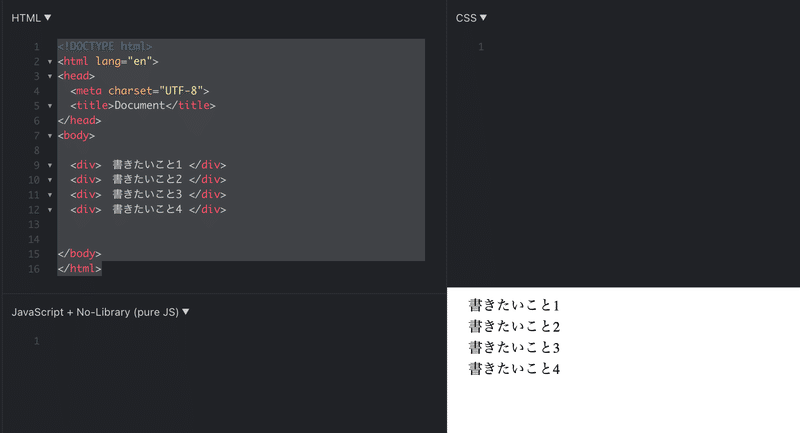Click the CSS panel label
The height and width of the screenshot is (433, 800).
tap(466, 18)
